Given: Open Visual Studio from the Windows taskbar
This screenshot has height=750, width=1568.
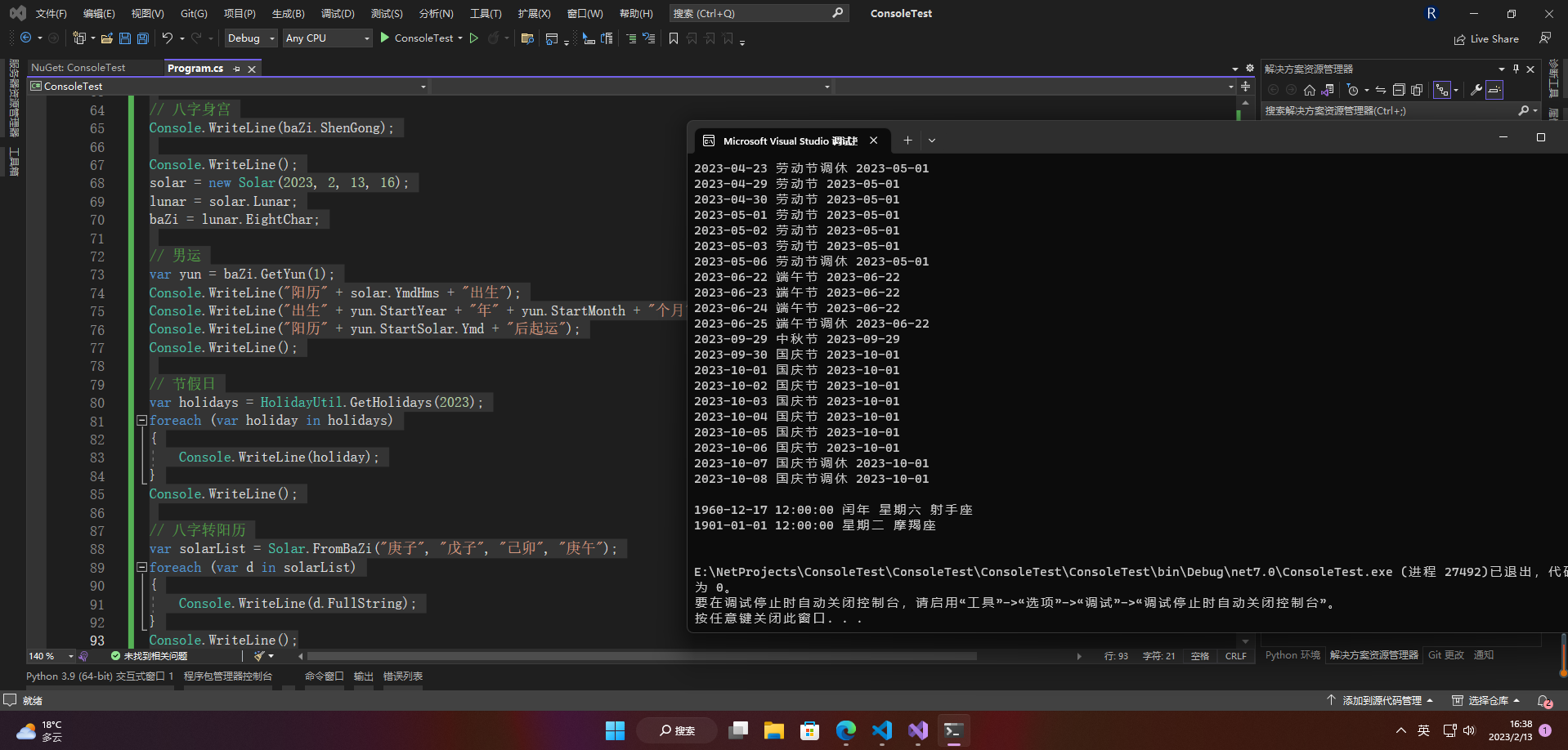Looking at the screenshot, I should [918, 730].
